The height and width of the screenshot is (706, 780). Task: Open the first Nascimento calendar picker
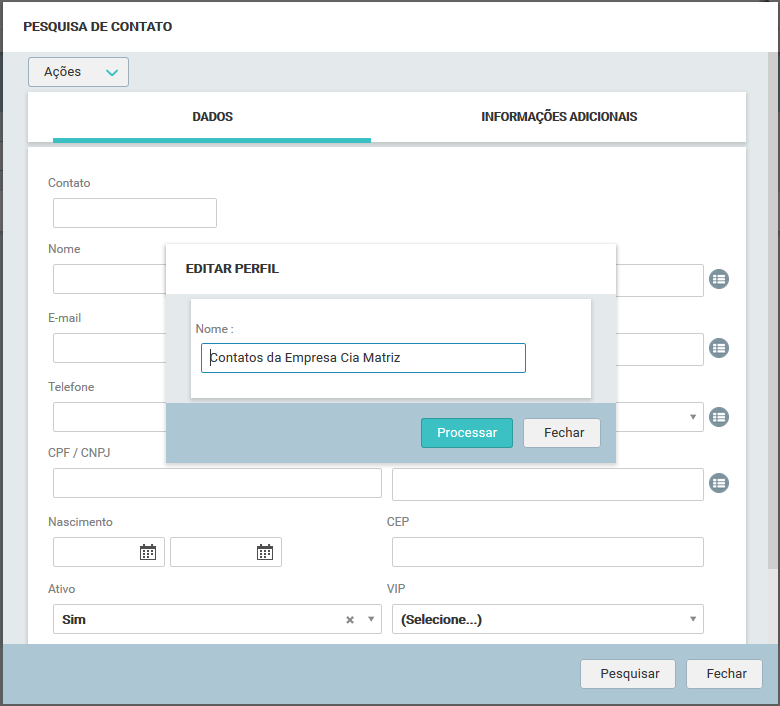(148, 552)
